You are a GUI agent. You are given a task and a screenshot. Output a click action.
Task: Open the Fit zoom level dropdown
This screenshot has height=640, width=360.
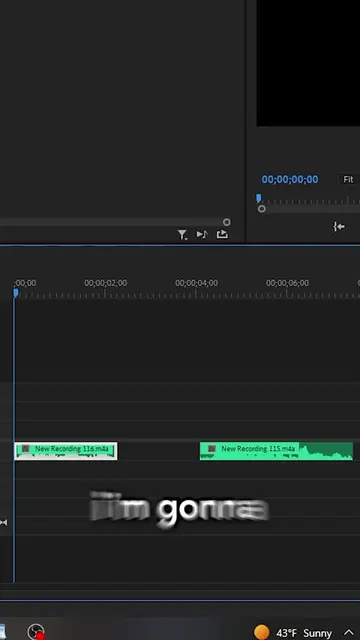tap(348, 179)
